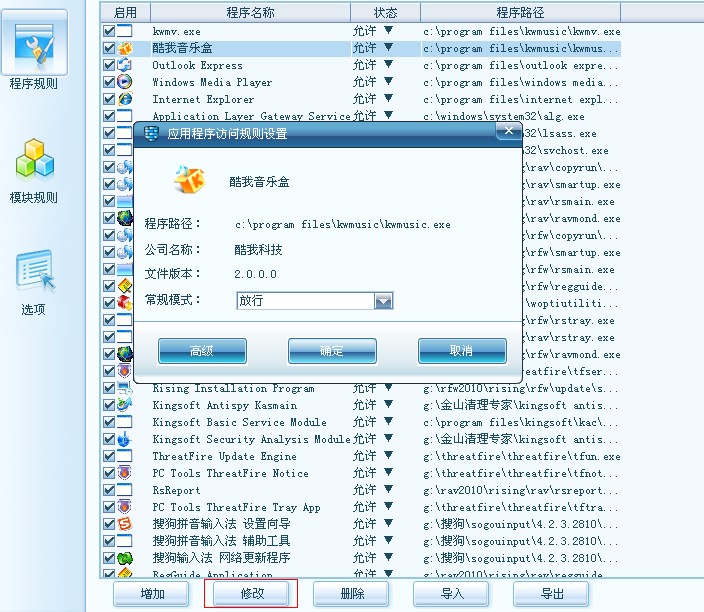Open the status dropdown for RsReport
704x612 pixels.
389,489
